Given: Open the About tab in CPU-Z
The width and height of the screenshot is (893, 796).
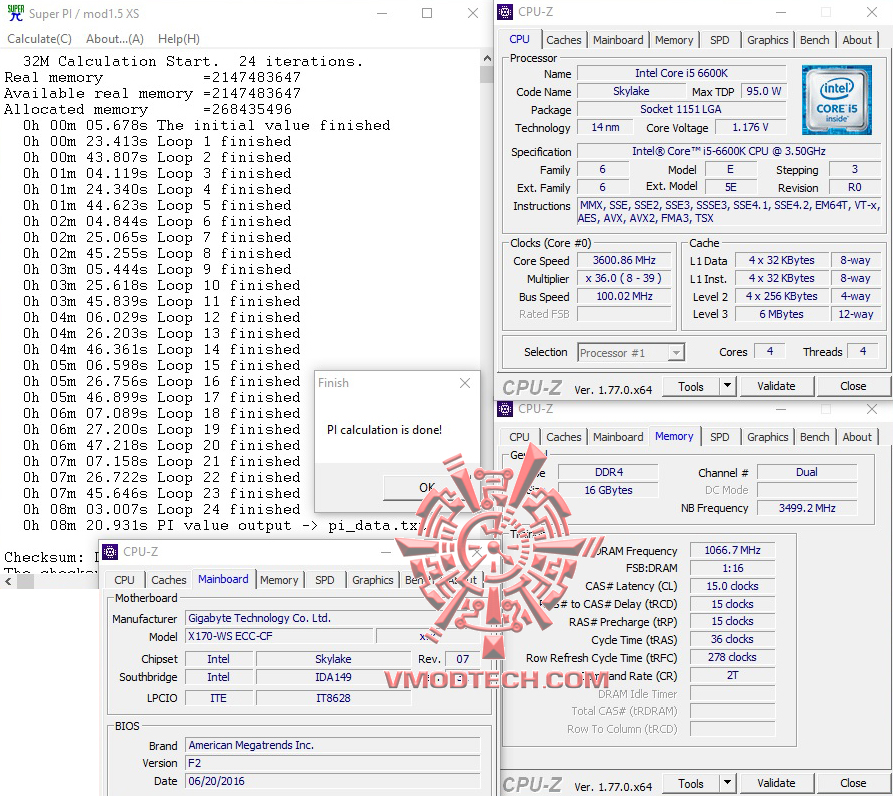Looking at the screenshot, I should [857, 40].
